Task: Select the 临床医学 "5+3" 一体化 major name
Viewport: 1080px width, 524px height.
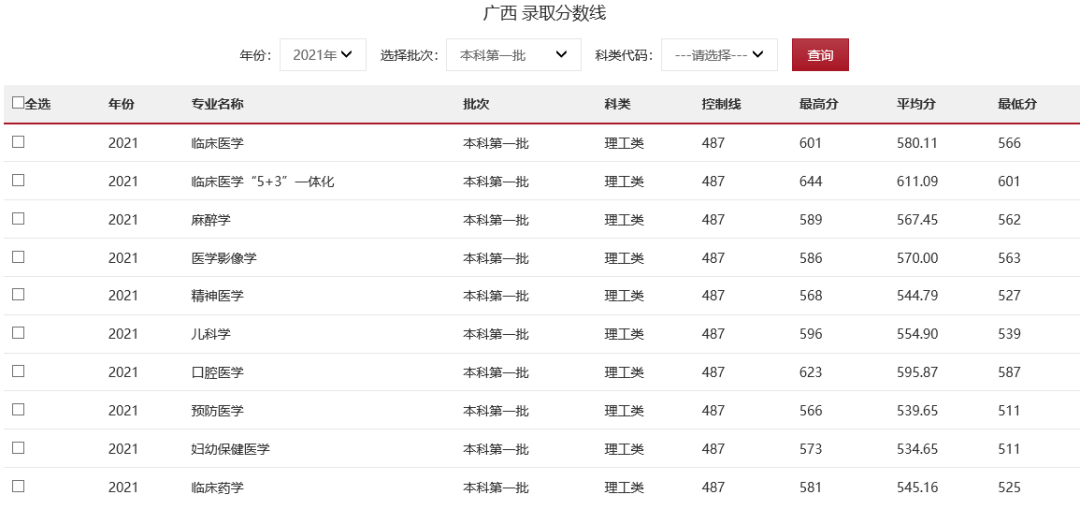Action: pyautogui.click(x=261, y=182)
